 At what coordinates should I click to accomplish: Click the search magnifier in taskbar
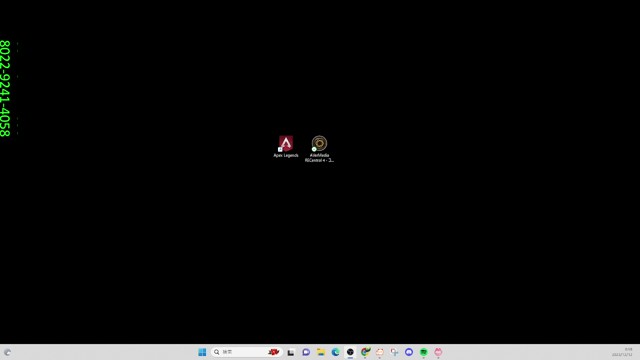[x=217, y=352]
